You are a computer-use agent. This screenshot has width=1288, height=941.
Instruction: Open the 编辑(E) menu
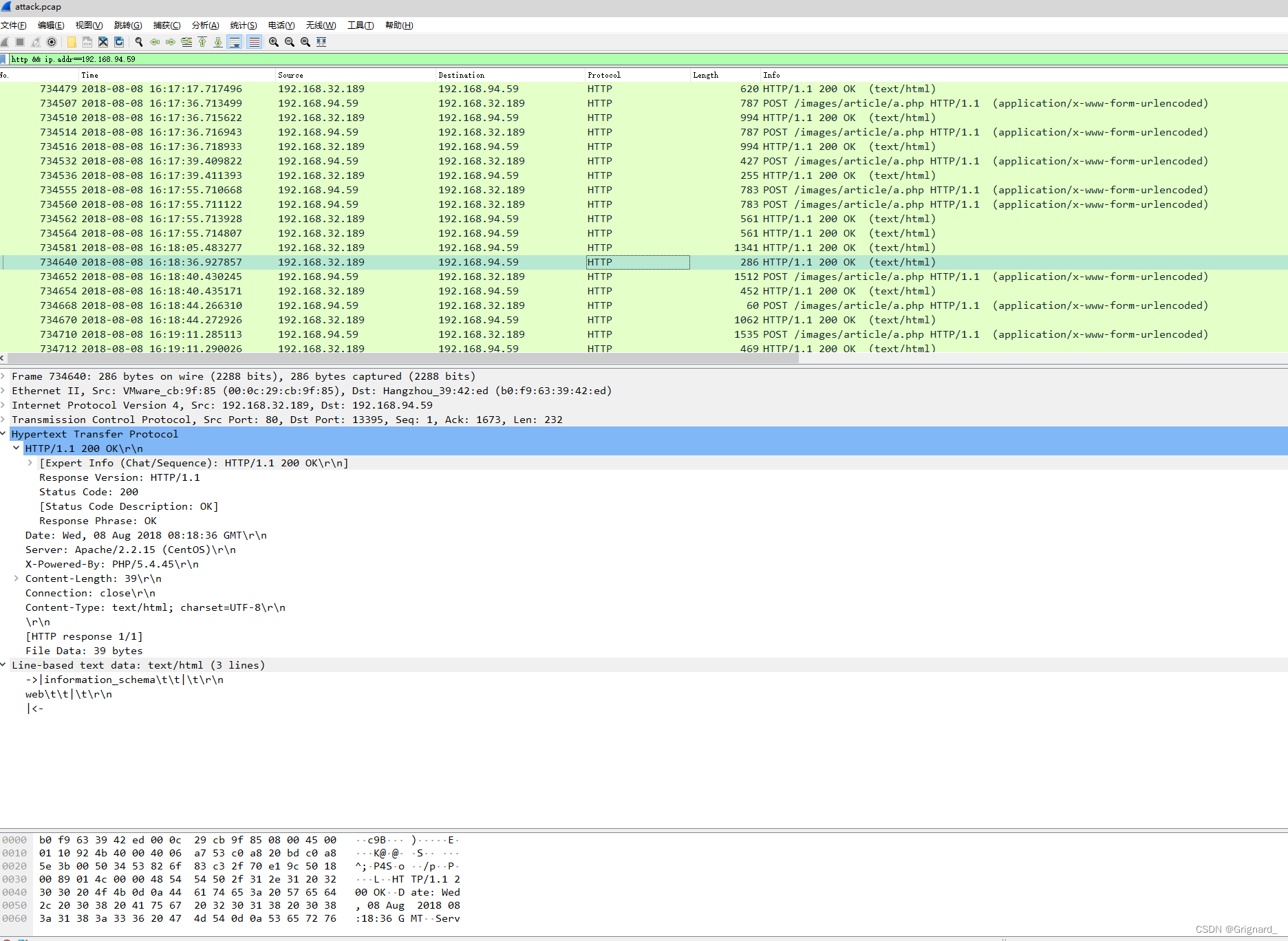[51, 25]
